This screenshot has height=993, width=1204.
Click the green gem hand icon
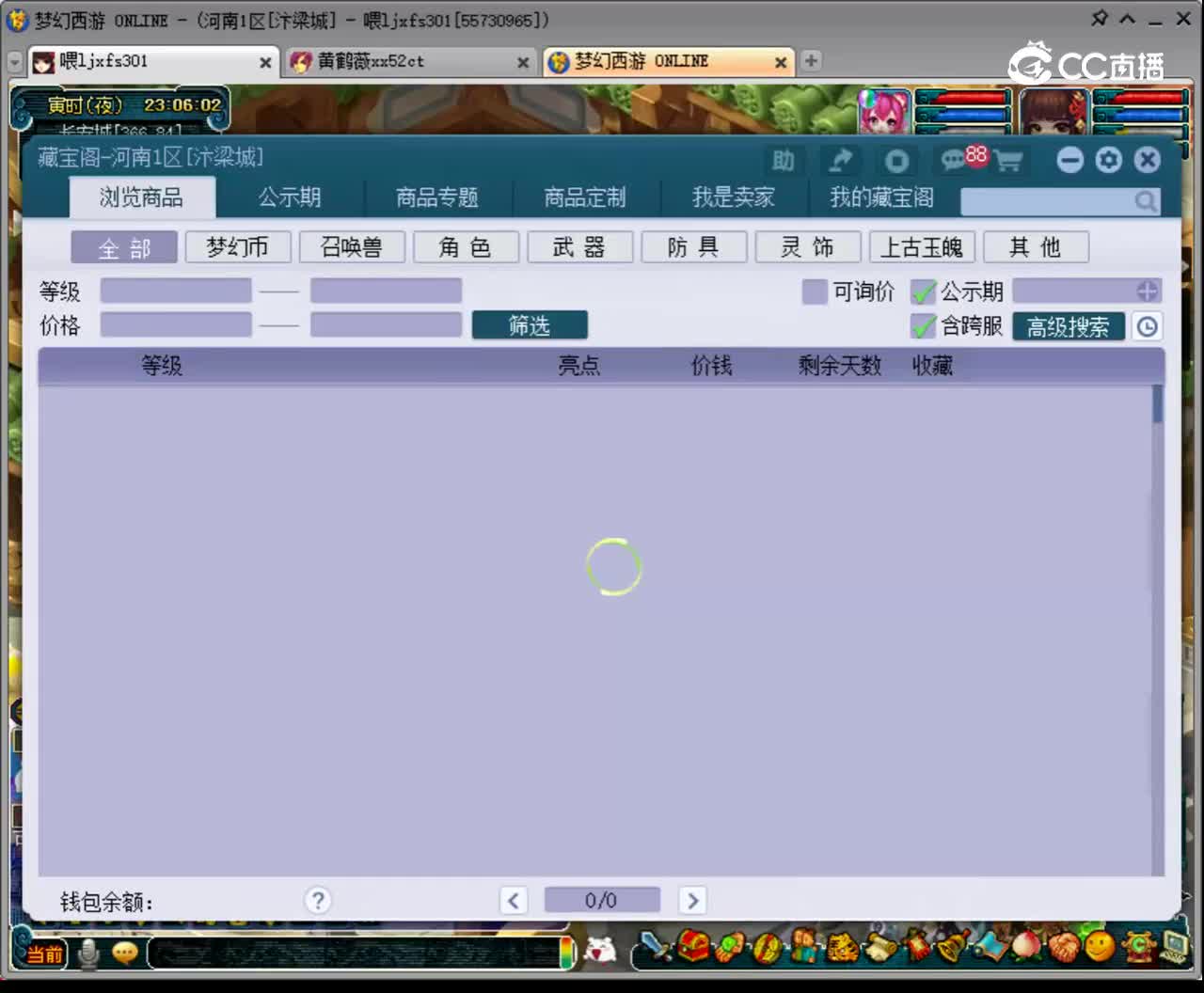click(x=732, y=946)
